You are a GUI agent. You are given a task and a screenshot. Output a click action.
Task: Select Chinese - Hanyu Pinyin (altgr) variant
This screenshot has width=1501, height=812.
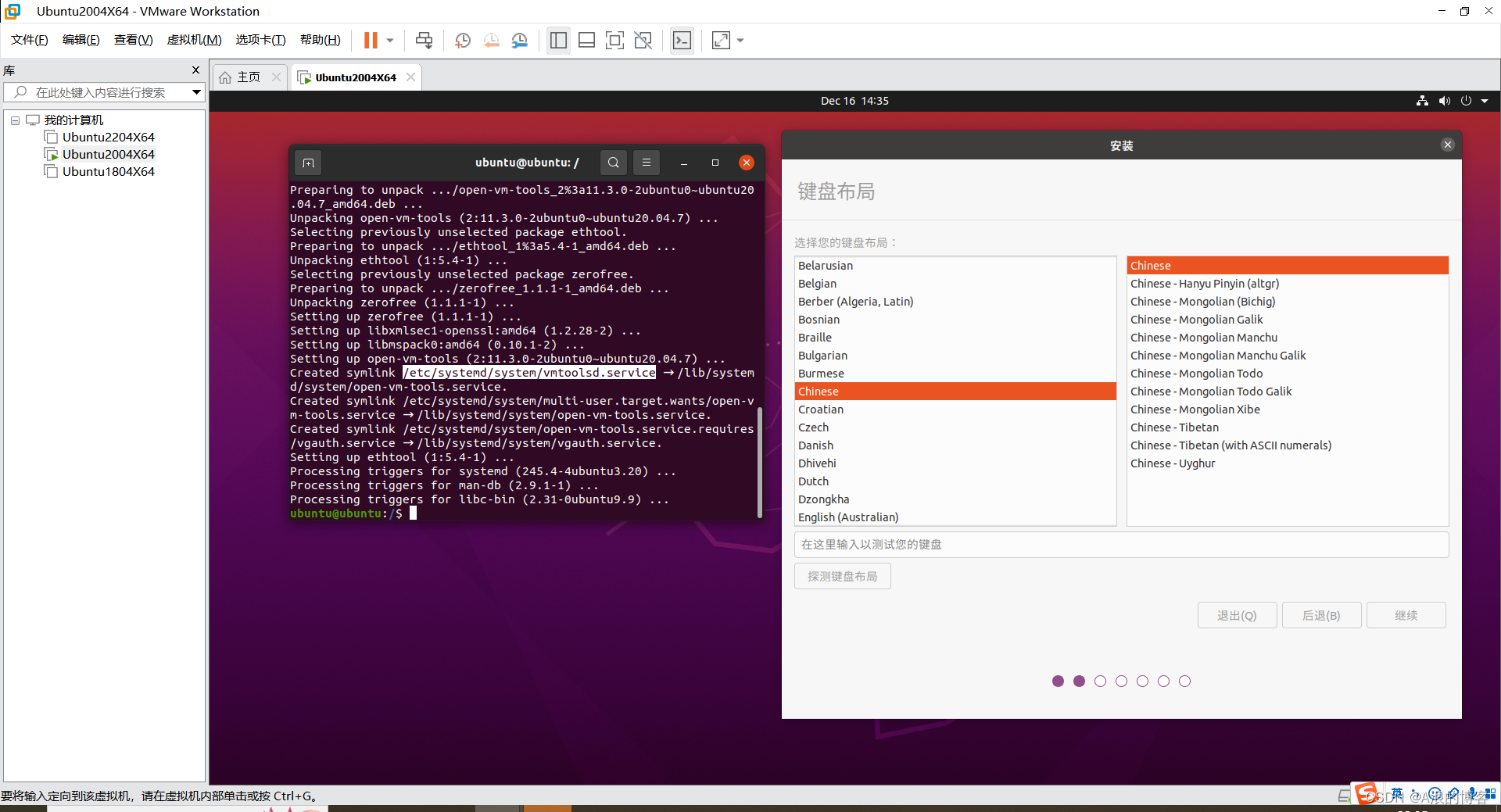tap(1288, 284)
